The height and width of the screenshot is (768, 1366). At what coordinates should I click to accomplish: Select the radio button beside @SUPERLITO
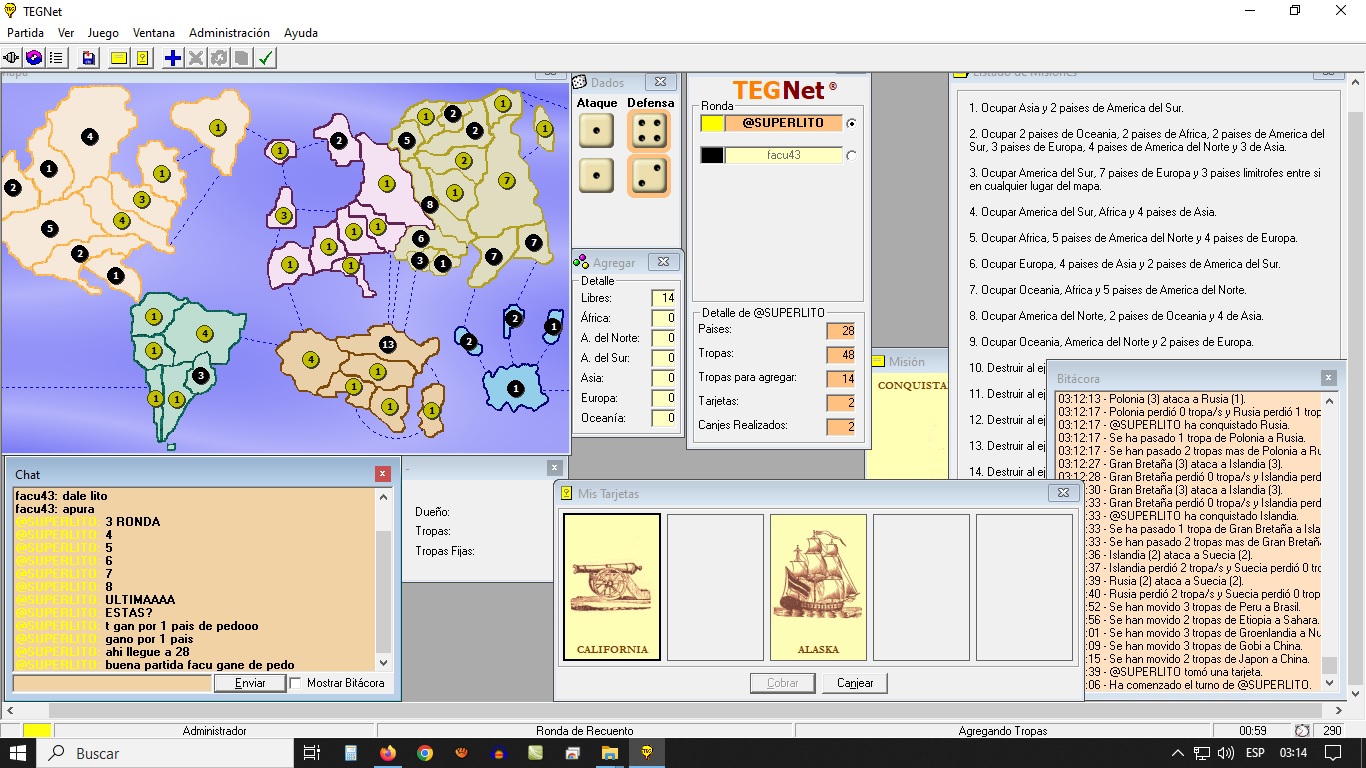click(x=852, y=123)
